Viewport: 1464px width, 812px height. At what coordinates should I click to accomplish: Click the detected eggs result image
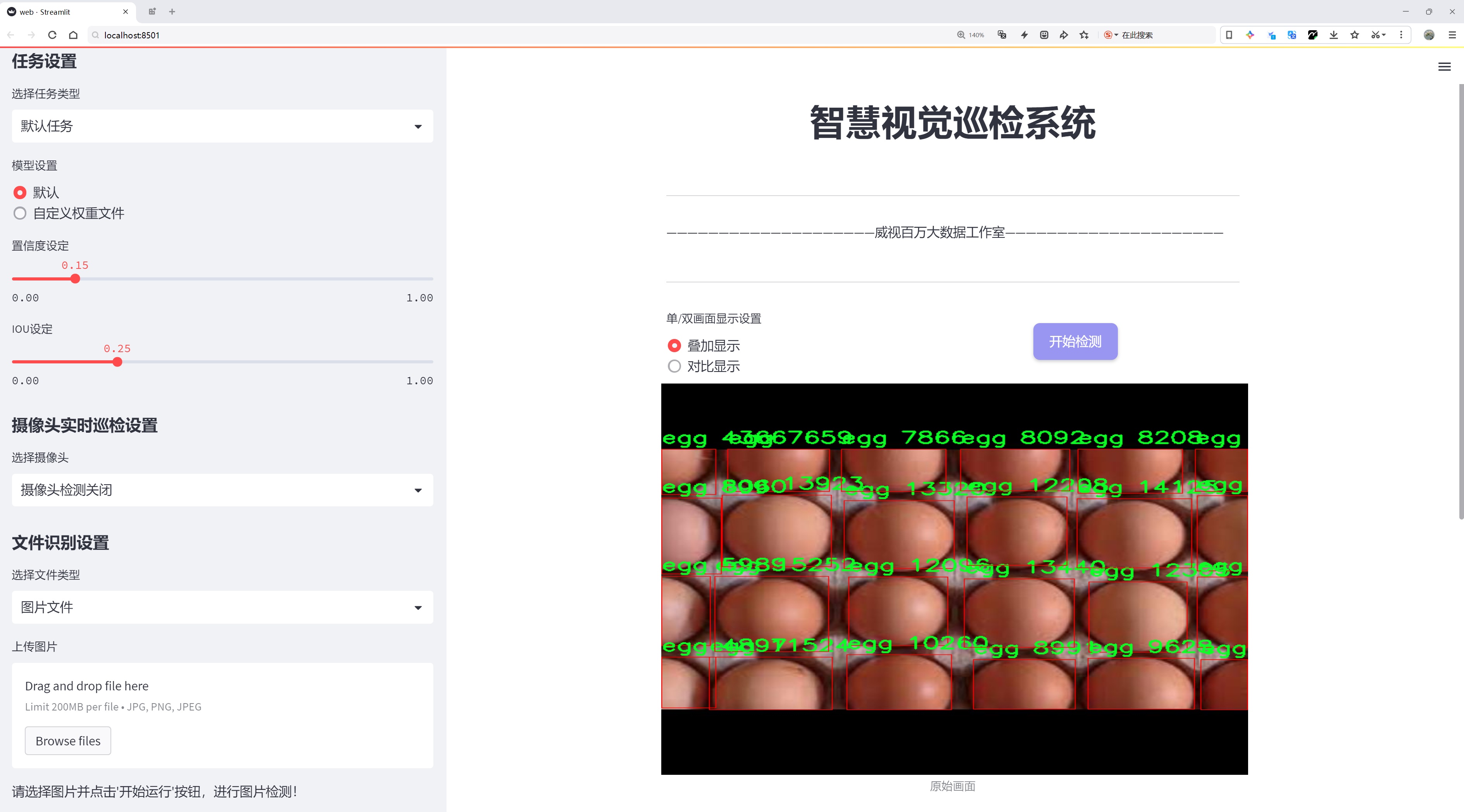click(x=954, y=579)
